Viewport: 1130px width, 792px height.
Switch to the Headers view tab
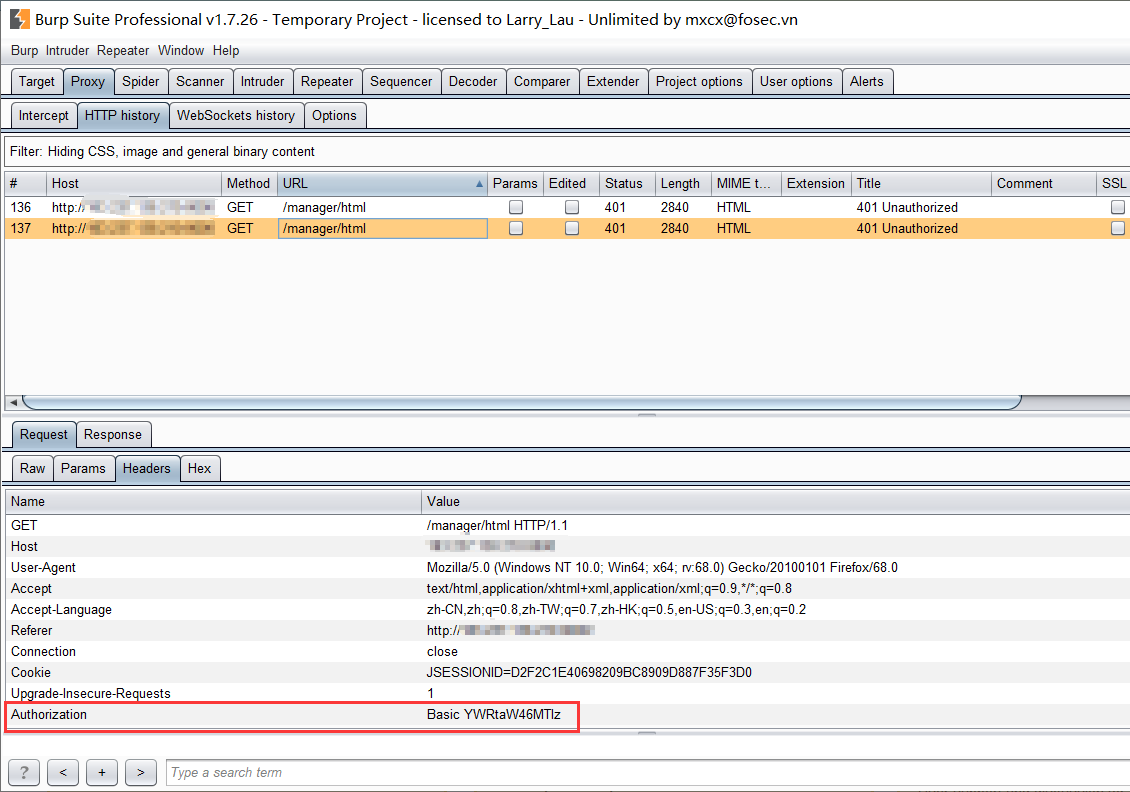[x=147, y=468]
